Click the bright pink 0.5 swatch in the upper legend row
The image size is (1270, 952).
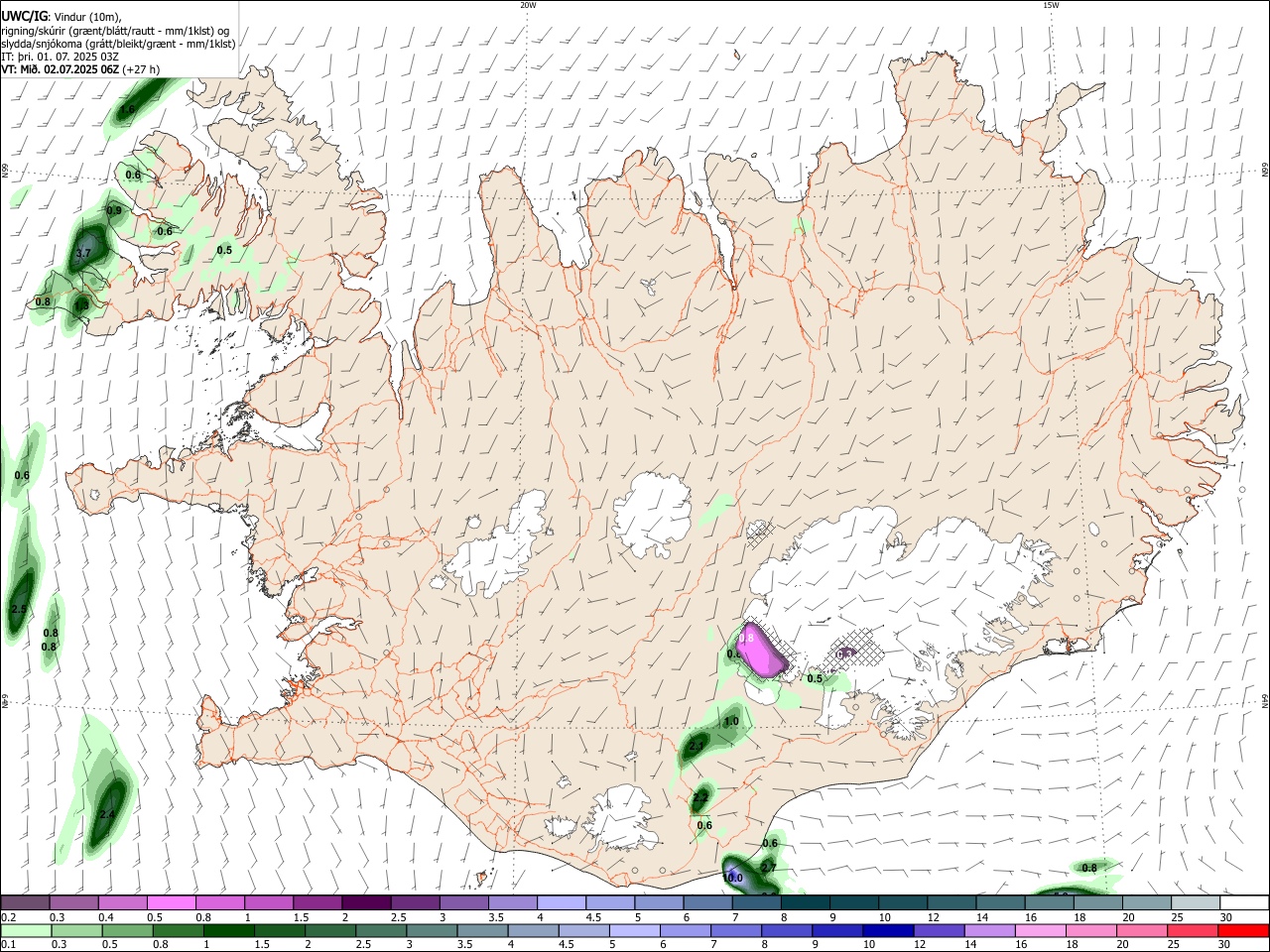pos(172,902)
